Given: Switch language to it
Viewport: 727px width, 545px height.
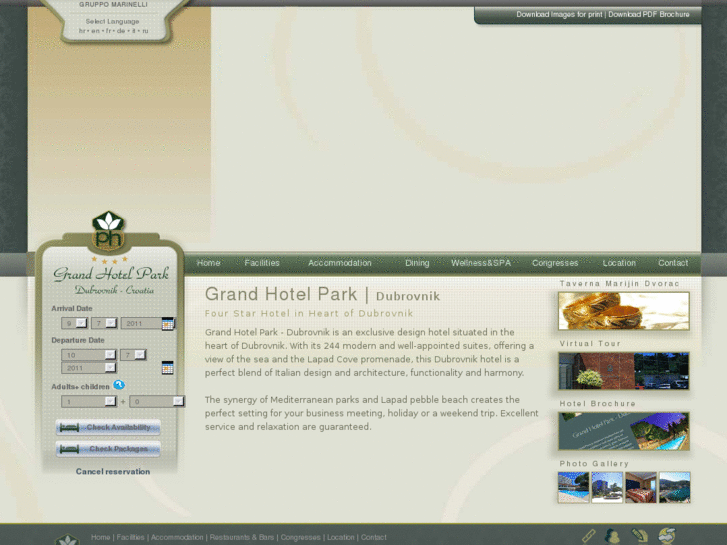Looking at the screenshot, I should (134, 31).
